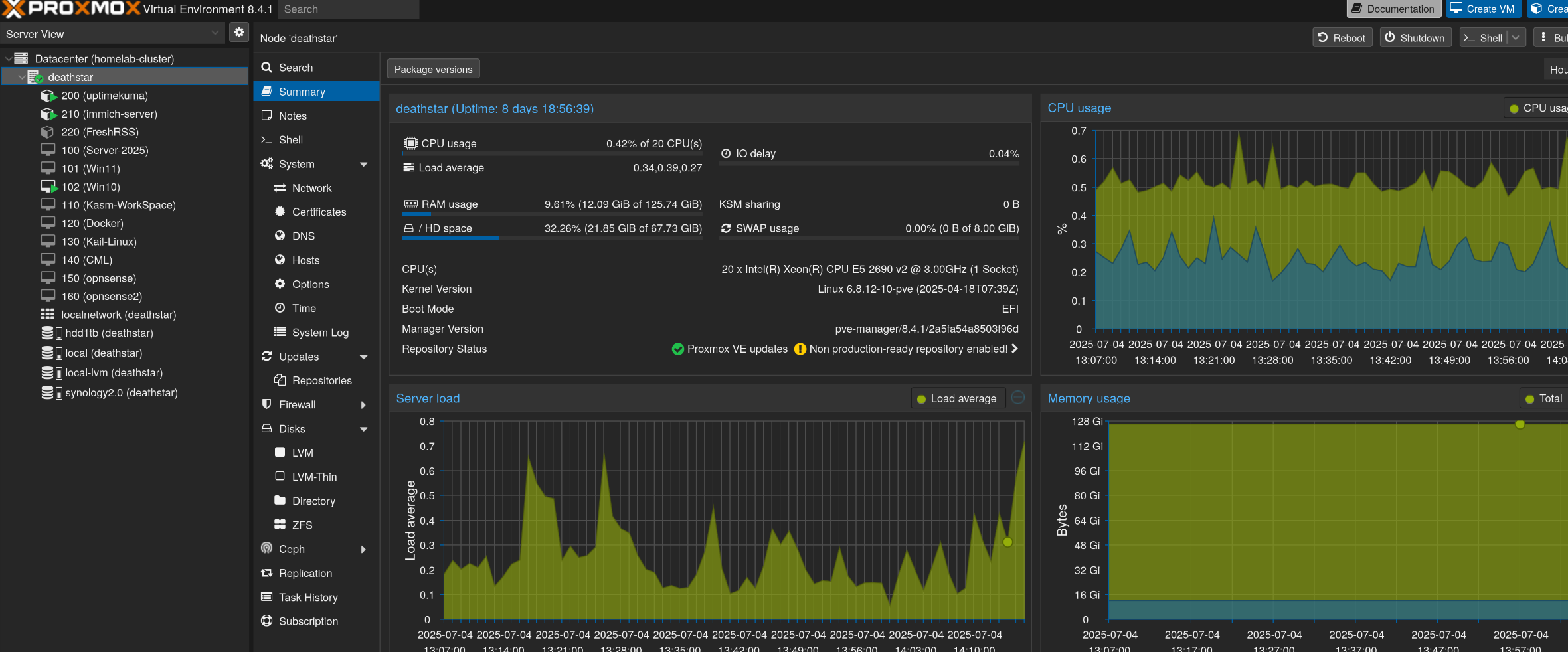Open the Network settings icon
The width and height of the screenshot is (1568, 652).
tap(280, 188)
